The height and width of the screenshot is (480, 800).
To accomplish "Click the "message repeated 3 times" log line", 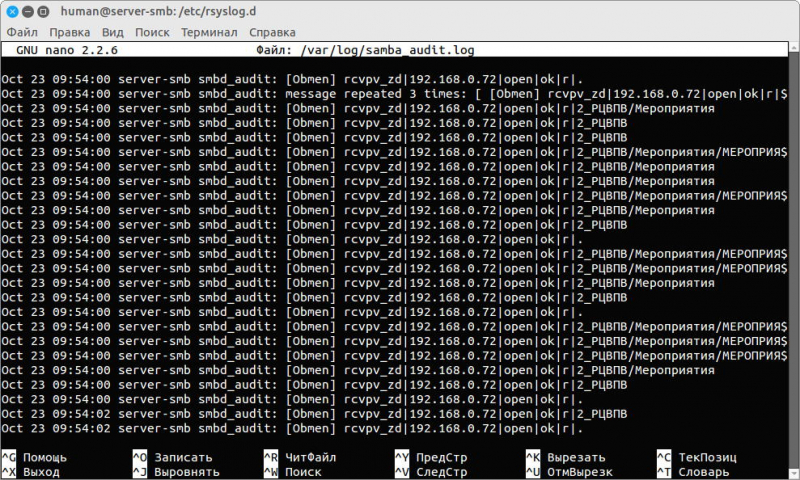I will [400, 94].
